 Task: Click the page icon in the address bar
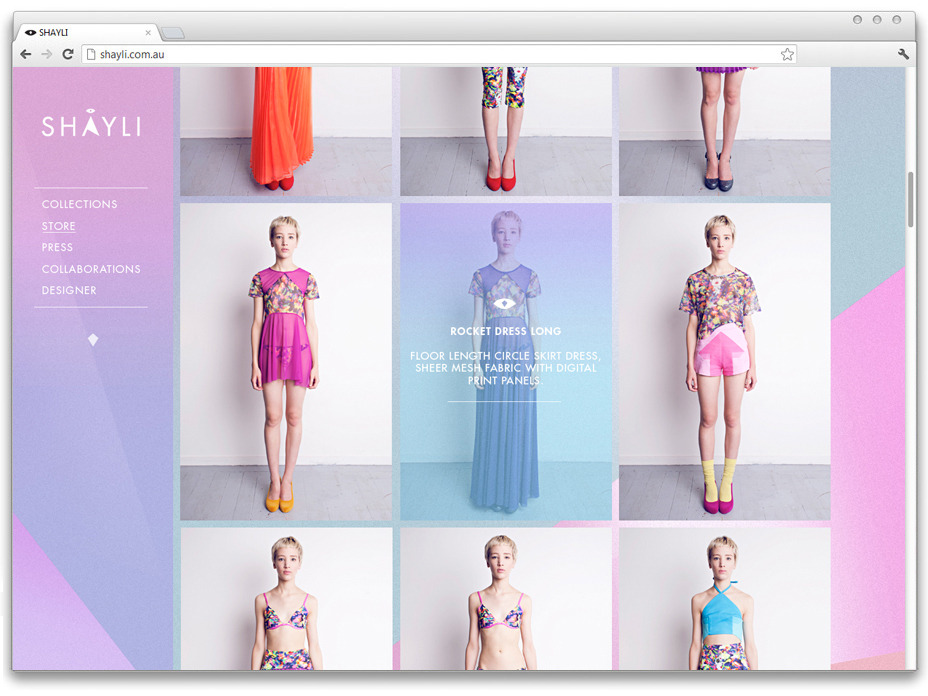tap(91, 54)
